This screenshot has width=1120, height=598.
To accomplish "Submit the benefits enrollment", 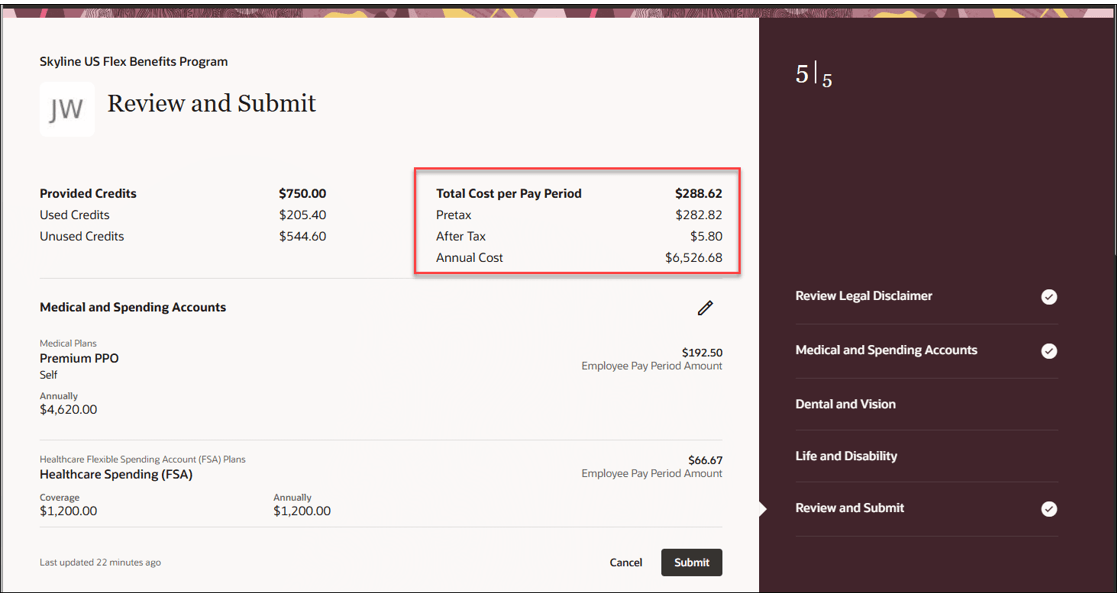I will [691, 562].
